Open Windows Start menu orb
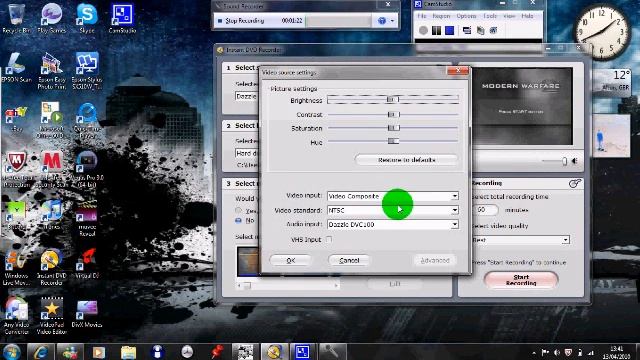Viewport: 640px width, 360px height. [x=12, y=351]
